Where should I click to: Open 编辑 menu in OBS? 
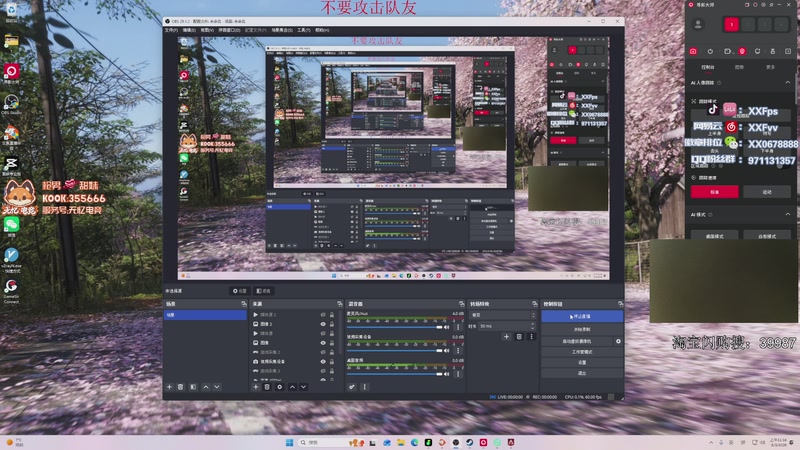point(189,31)
